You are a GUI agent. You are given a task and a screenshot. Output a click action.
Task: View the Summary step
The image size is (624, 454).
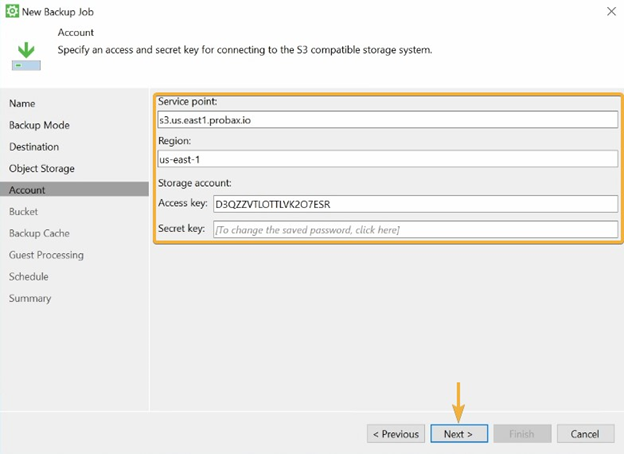(x=30, y=298)
